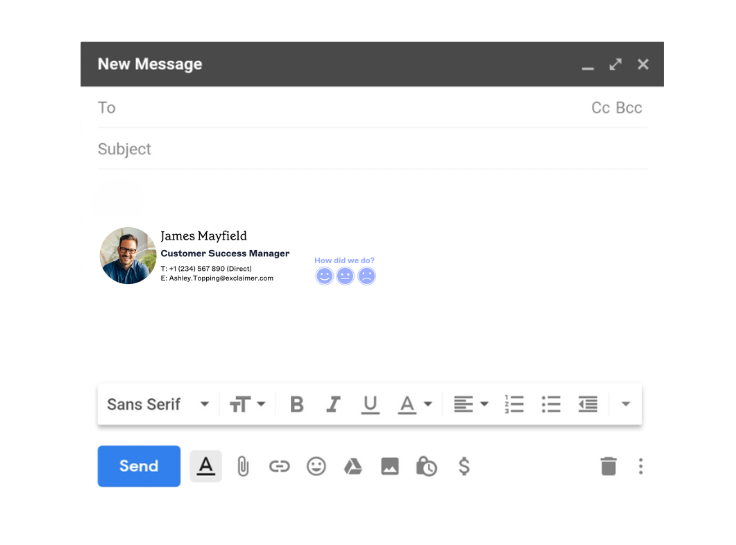Add Bcc recipients
Image resolution: width=736 pixels, height=545 pixels.
(x=629, y=107)
